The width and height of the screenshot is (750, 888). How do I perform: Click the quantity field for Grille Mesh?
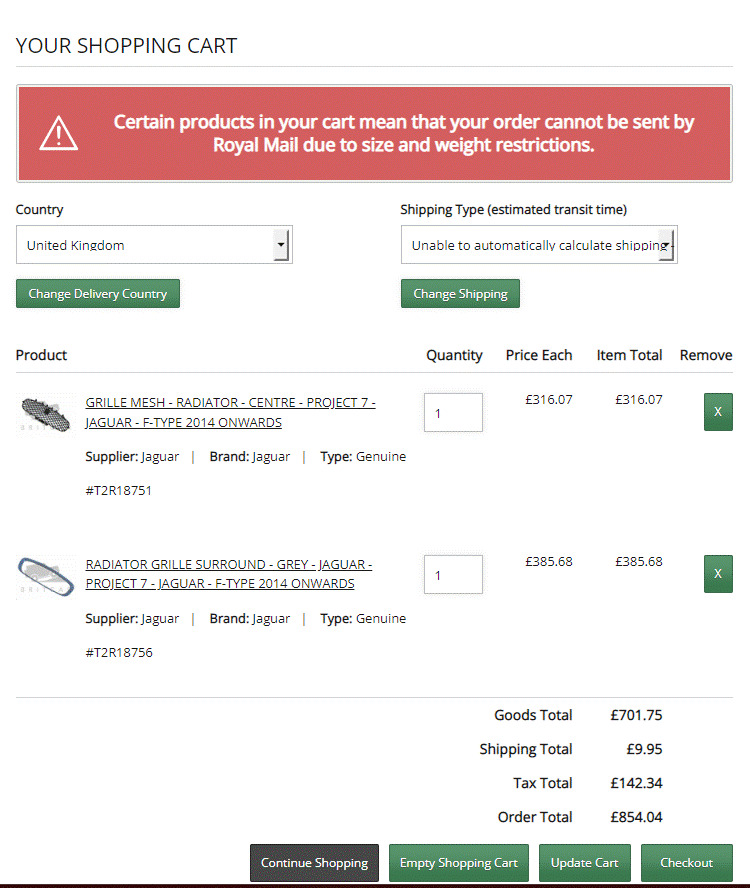coord(453,412)
